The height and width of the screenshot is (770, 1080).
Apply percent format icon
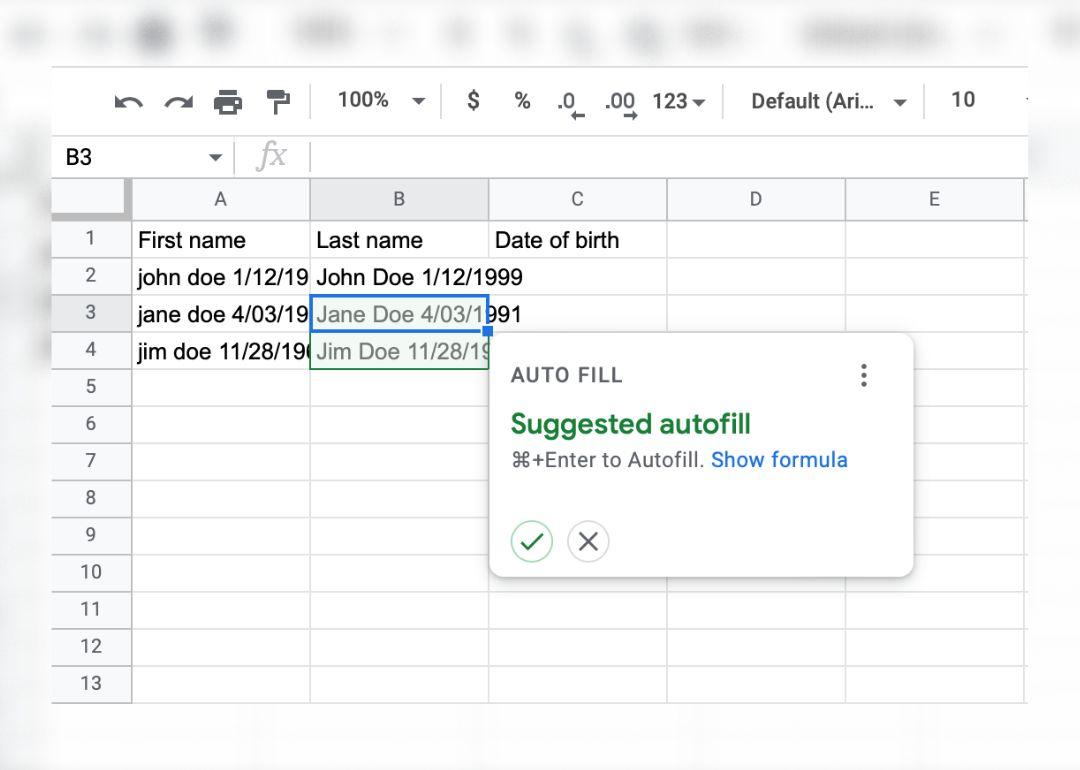[522, 100]
